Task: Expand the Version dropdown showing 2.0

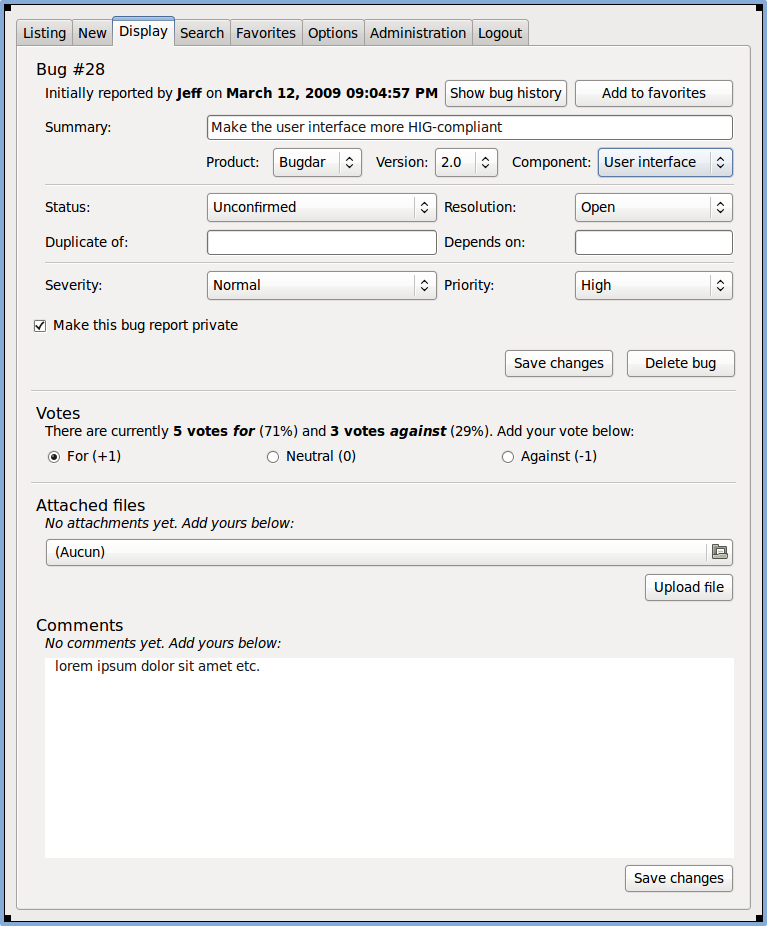Action: 466,163
